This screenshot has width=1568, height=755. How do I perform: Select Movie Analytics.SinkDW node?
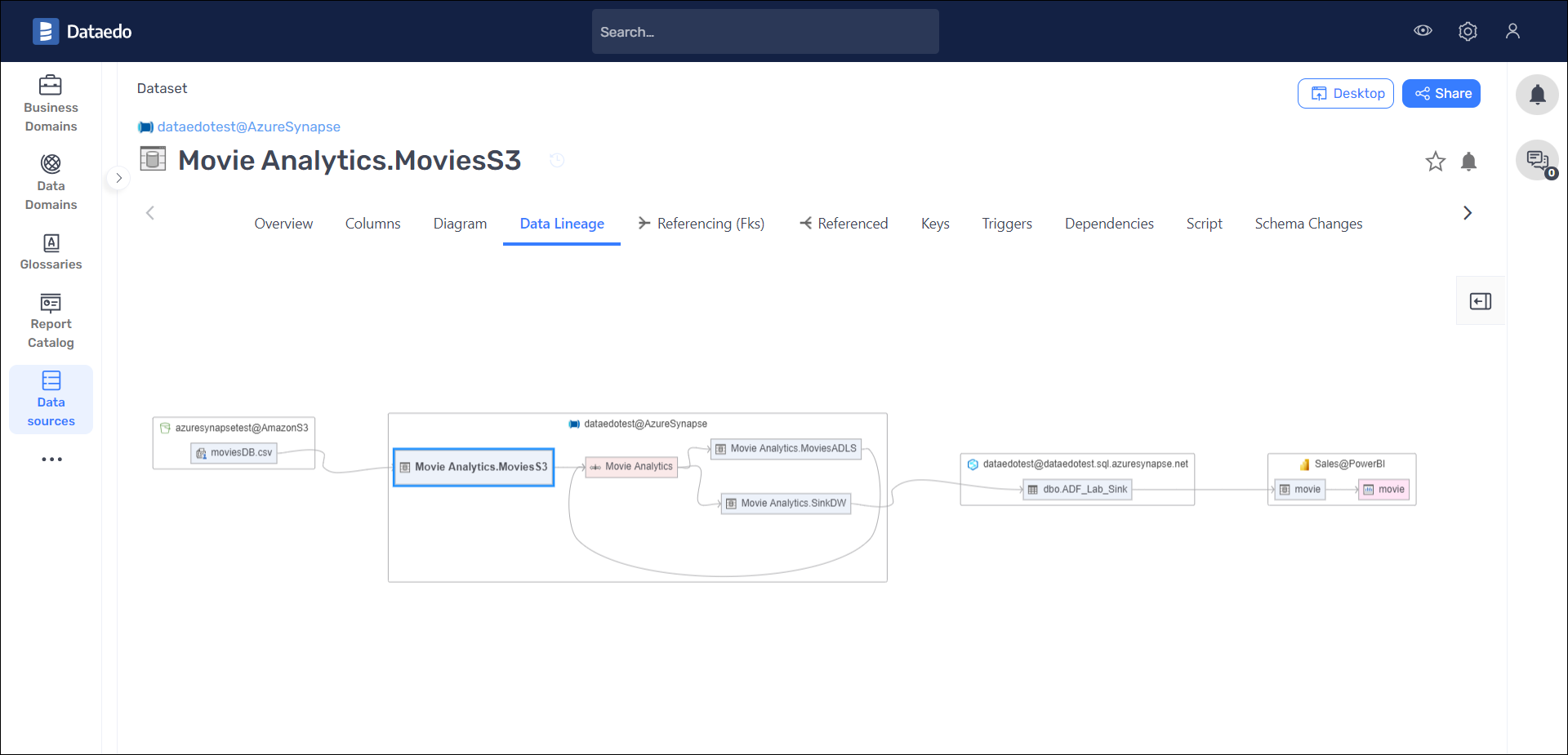(x=786, y=504)
